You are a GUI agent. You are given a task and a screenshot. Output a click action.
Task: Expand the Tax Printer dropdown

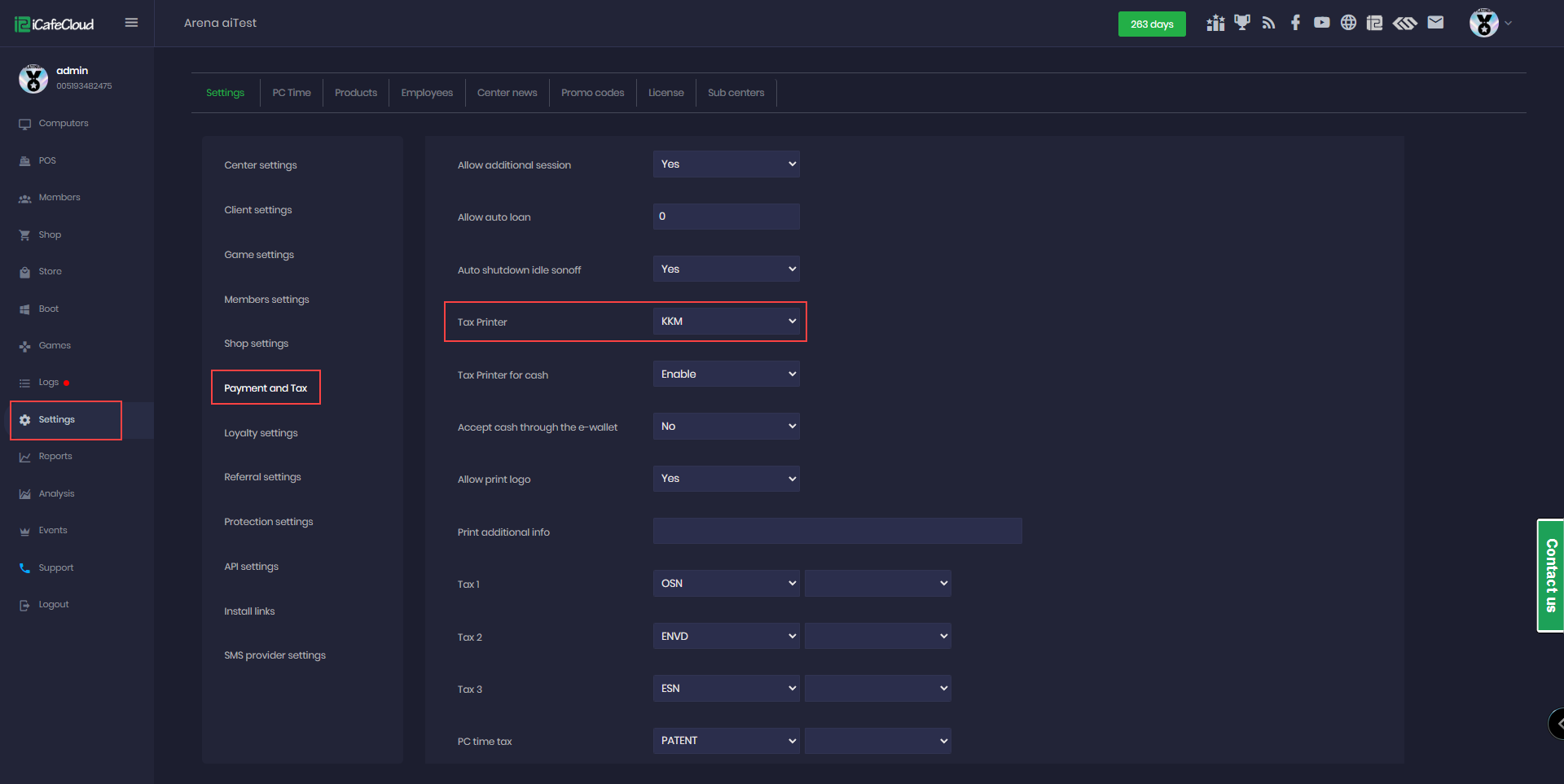click(x=726, y=322)
